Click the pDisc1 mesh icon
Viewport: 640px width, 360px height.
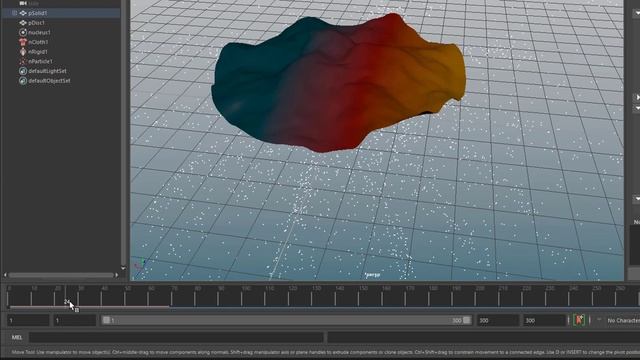point(23,23)
